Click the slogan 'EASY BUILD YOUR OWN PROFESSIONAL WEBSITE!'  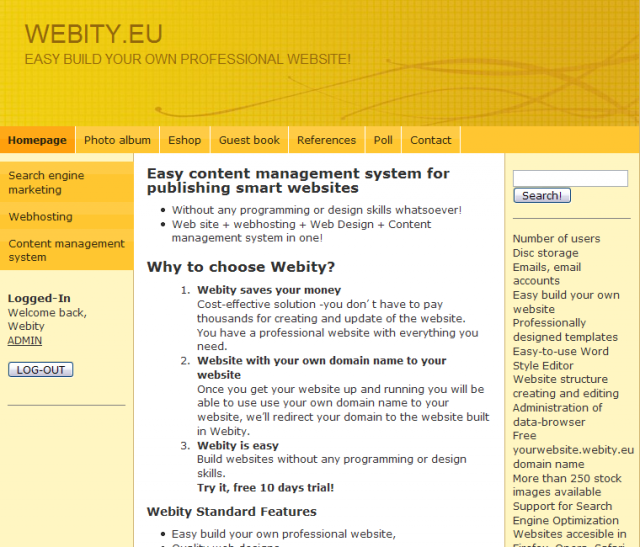[x=187, y=59]
